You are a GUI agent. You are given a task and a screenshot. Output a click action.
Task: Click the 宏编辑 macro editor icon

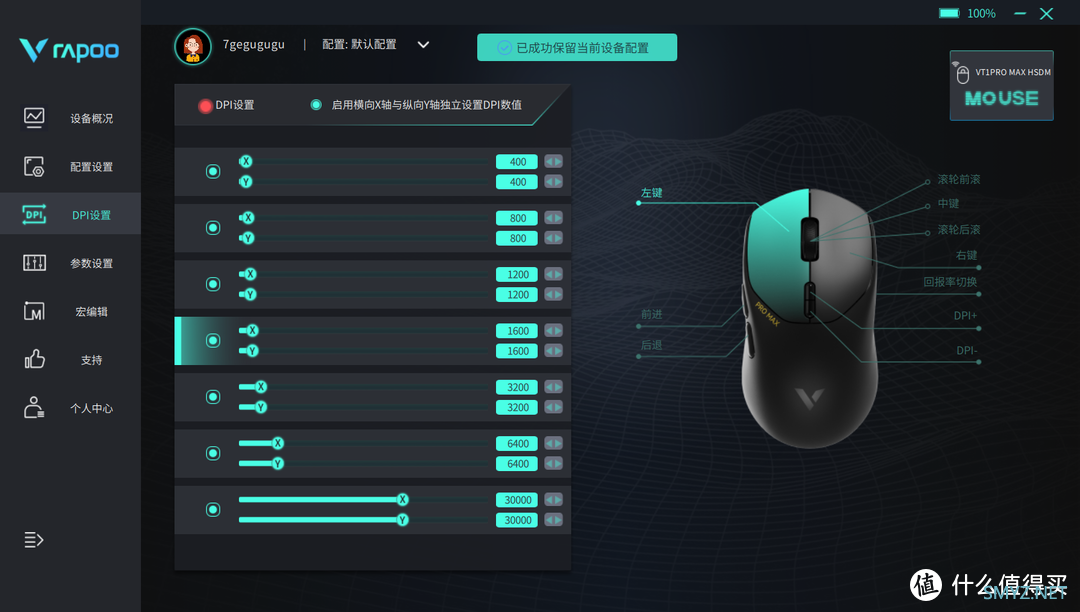tap(34, 311)
